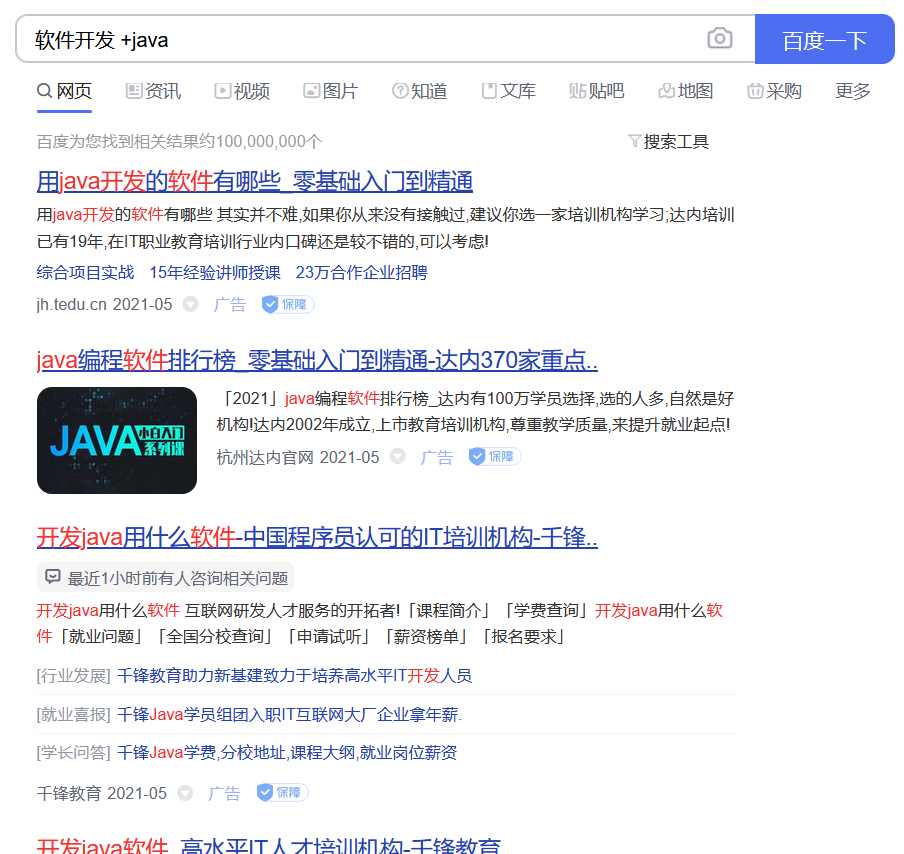The height and width of the screenshot is (854, 904).
Task: Click the funnel icon beside 搜索工具
Action: pos(634,141)
